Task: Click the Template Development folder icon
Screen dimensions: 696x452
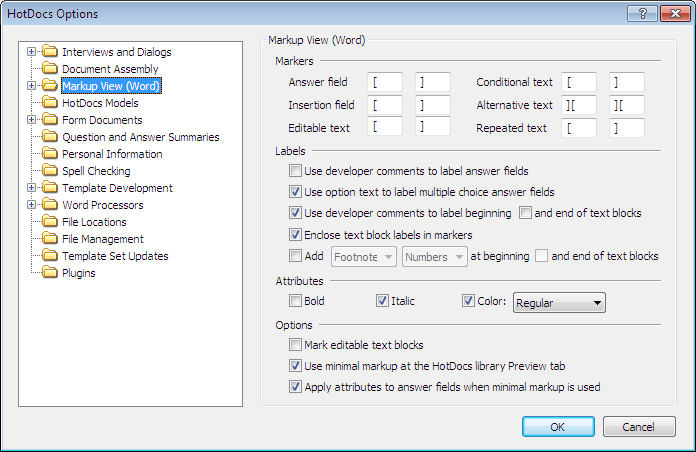Action: pos(50,187)
